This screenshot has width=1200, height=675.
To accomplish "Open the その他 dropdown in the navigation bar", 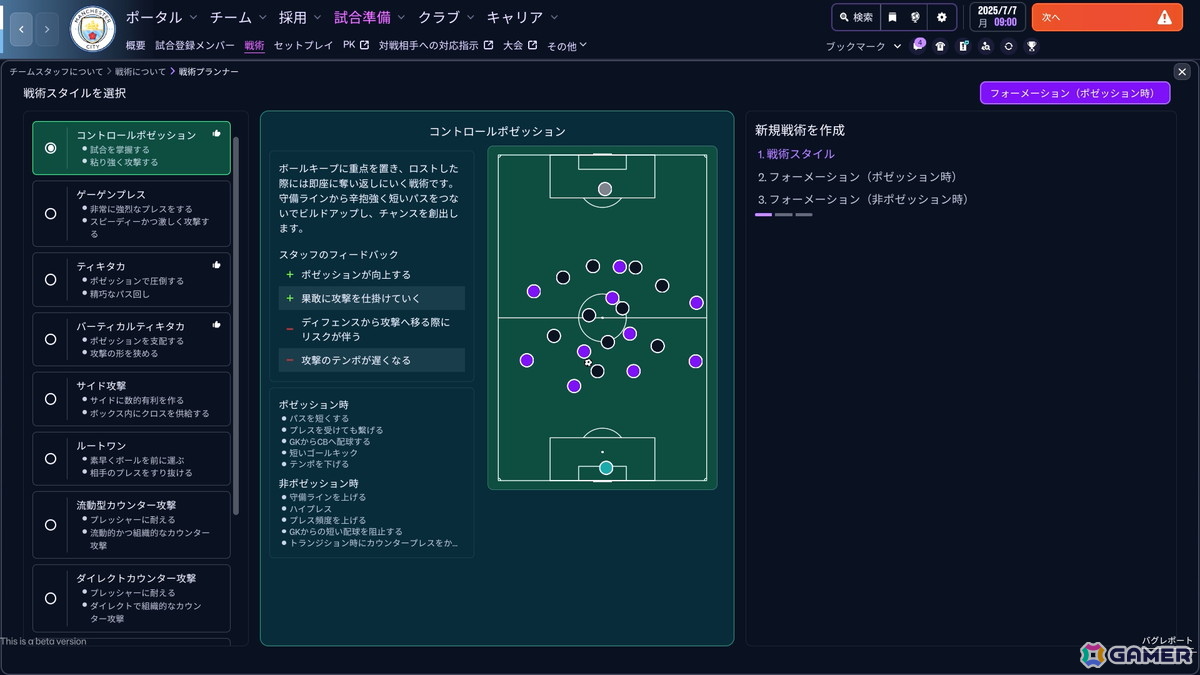I will tap(565, 44).
